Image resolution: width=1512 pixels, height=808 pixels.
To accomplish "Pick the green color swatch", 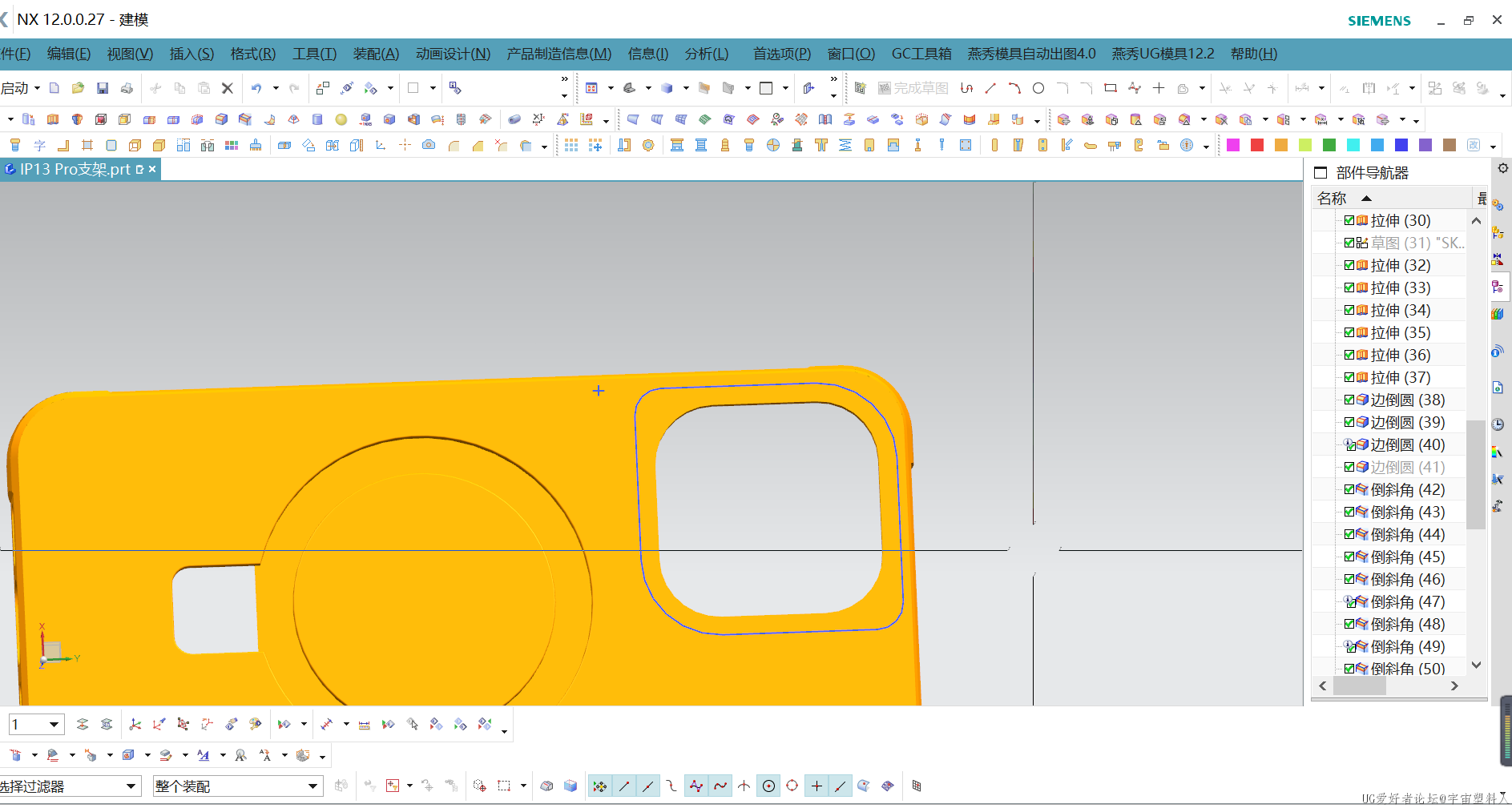I will point(1329,145).
